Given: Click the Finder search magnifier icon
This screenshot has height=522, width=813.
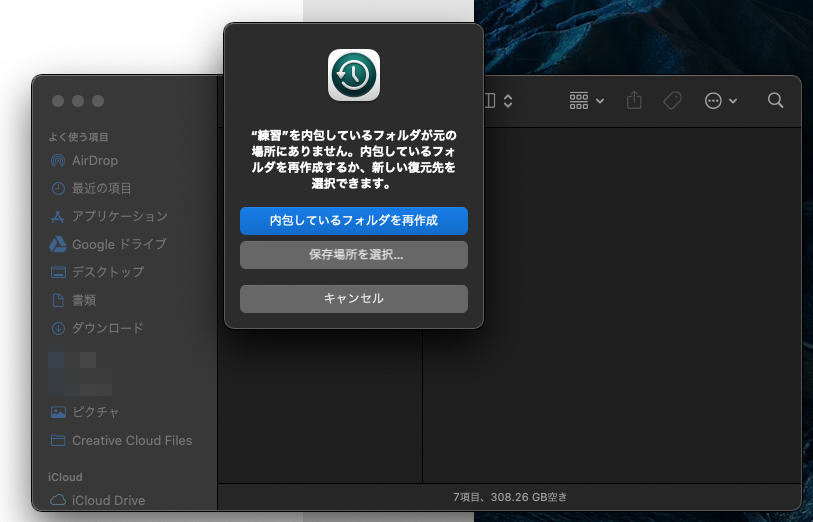Looking at the screenshot, I should (776, 101).
